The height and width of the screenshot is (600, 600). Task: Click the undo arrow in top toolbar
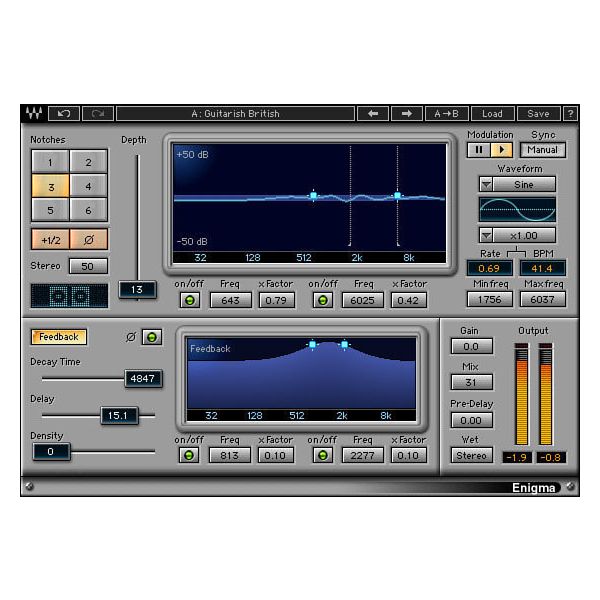click(64, 114)
